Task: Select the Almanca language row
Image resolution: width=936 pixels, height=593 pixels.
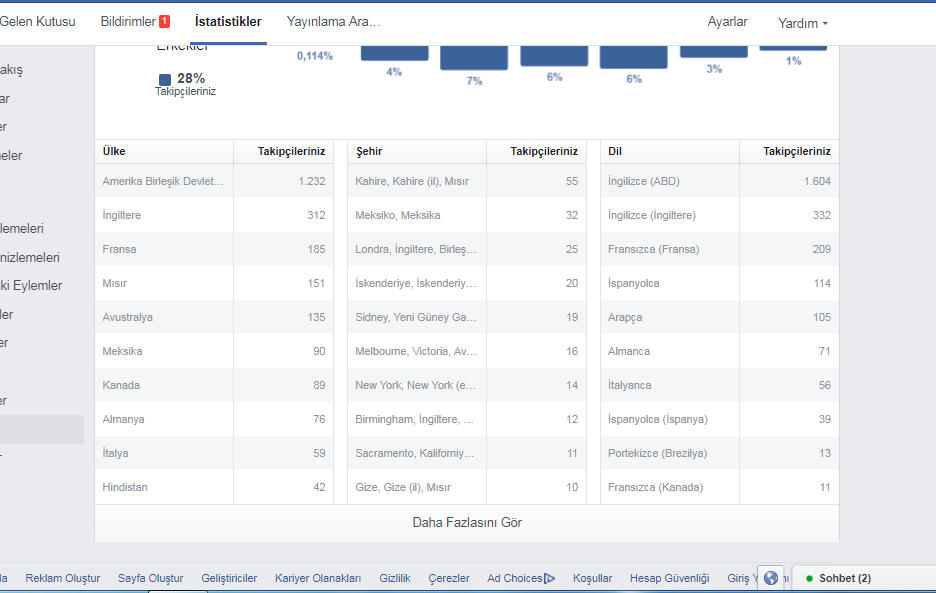Action: point(719,351)
